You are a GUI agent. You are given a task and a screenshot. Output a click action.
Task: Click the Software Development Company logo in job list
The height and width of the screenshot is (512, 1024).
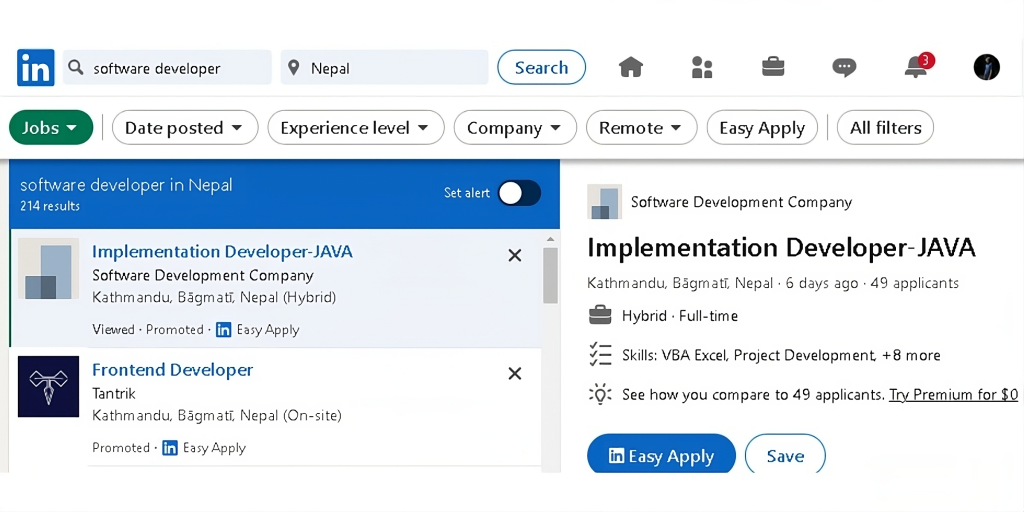coord(48,268)
